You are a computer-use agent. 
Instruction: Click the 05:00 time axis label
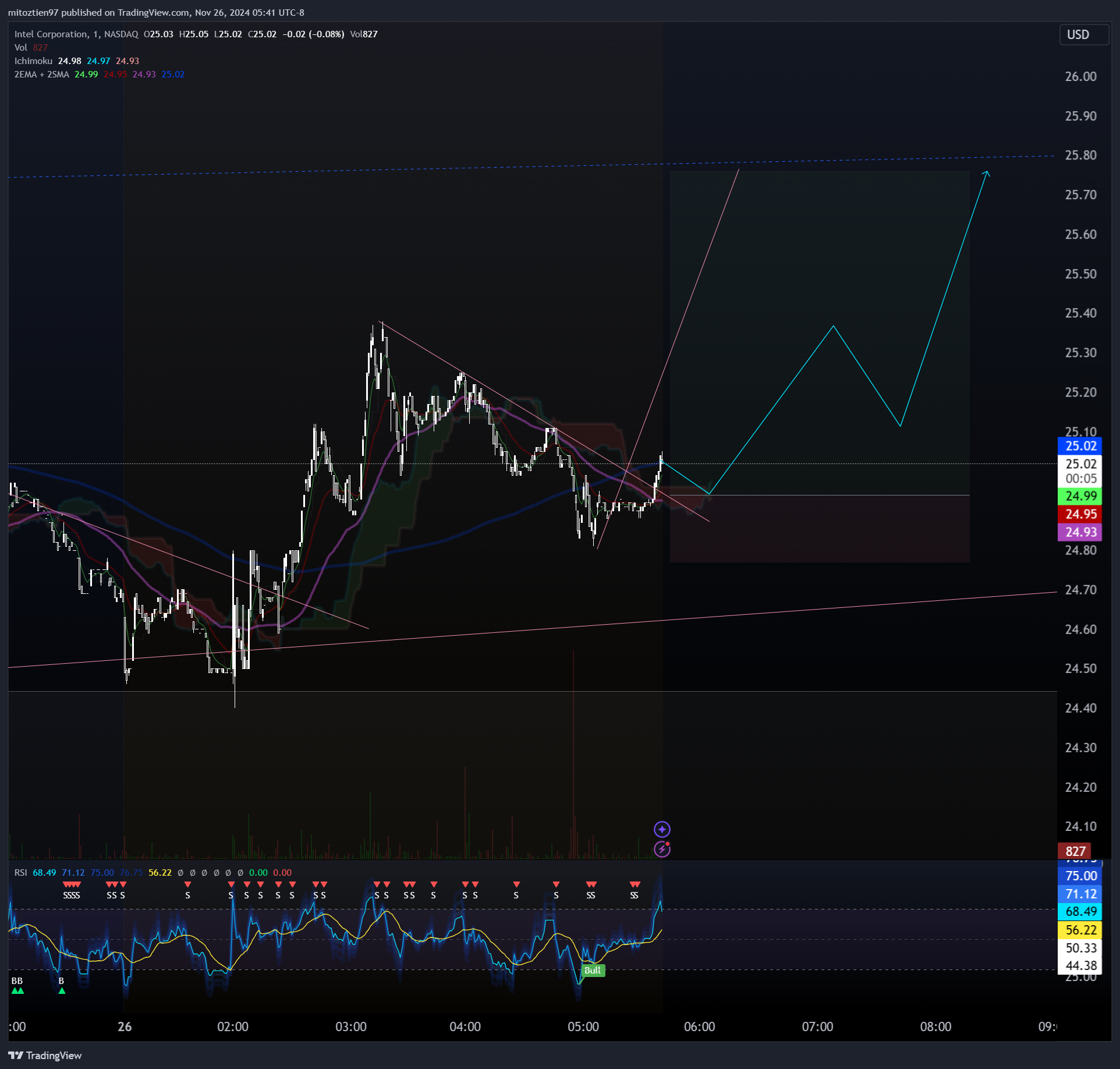[x=583, y=1026]
